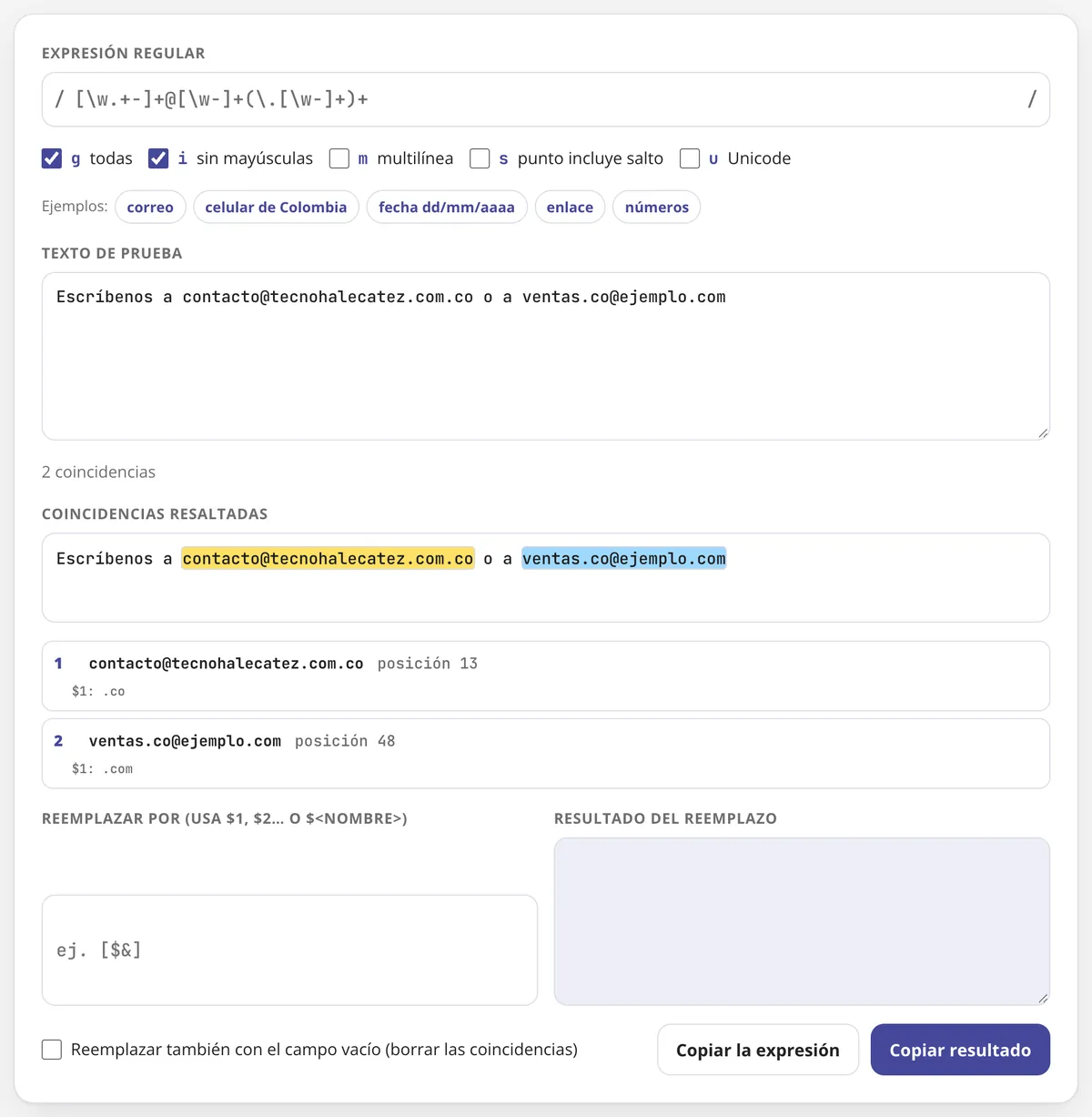Check Reemplazar también con el campo vacío
This screenshot has width=1092, height=1117.
(x=52, y=1050)
